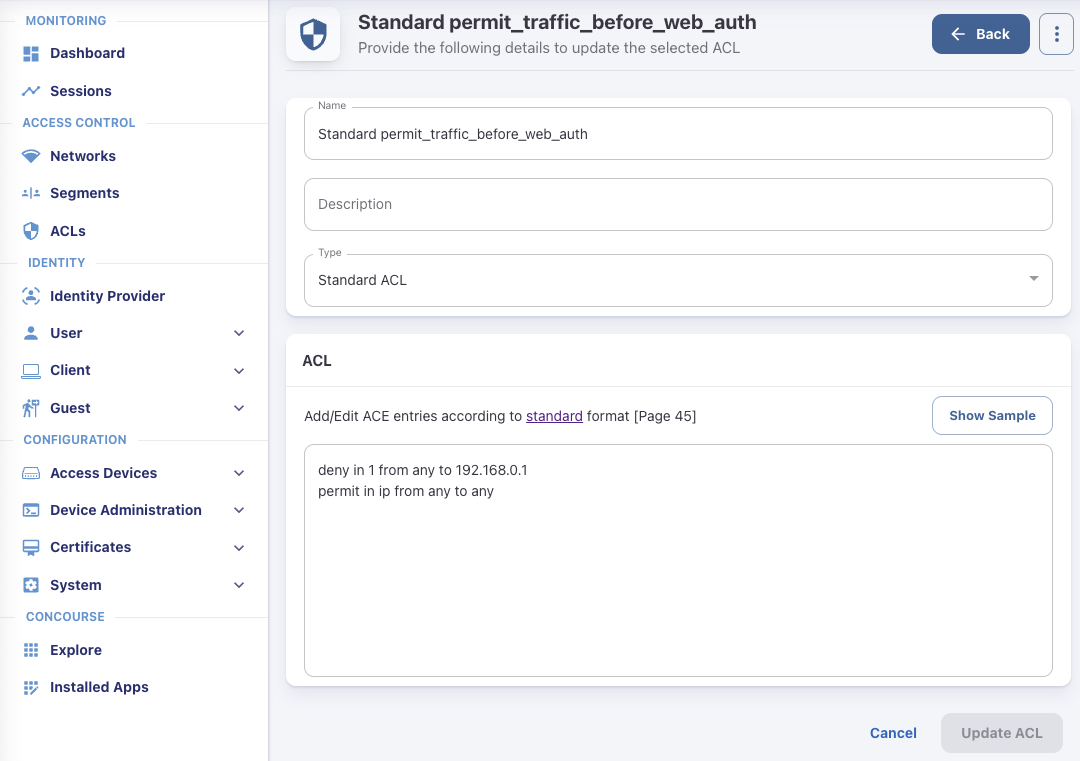1080x761 pixels.
Task: Expand the Device Administration chevron
Action: (x=239, y=510)
